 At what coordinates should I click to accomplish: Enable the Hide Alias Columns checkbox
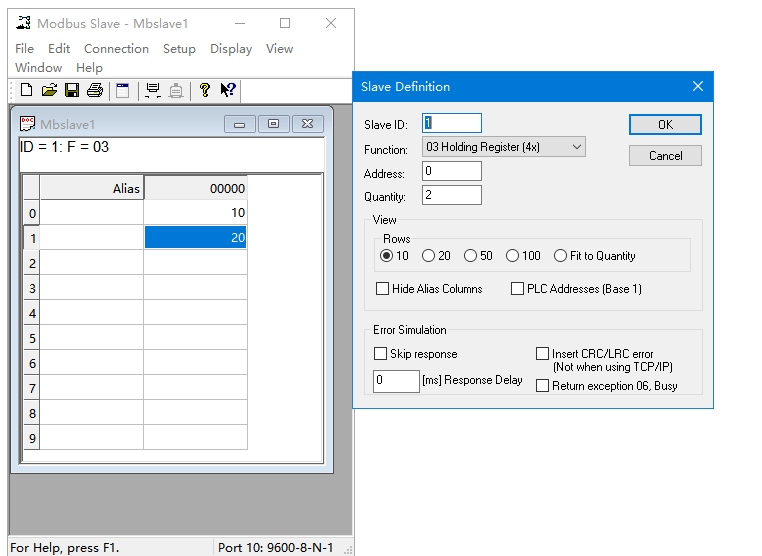pos(382,289)
